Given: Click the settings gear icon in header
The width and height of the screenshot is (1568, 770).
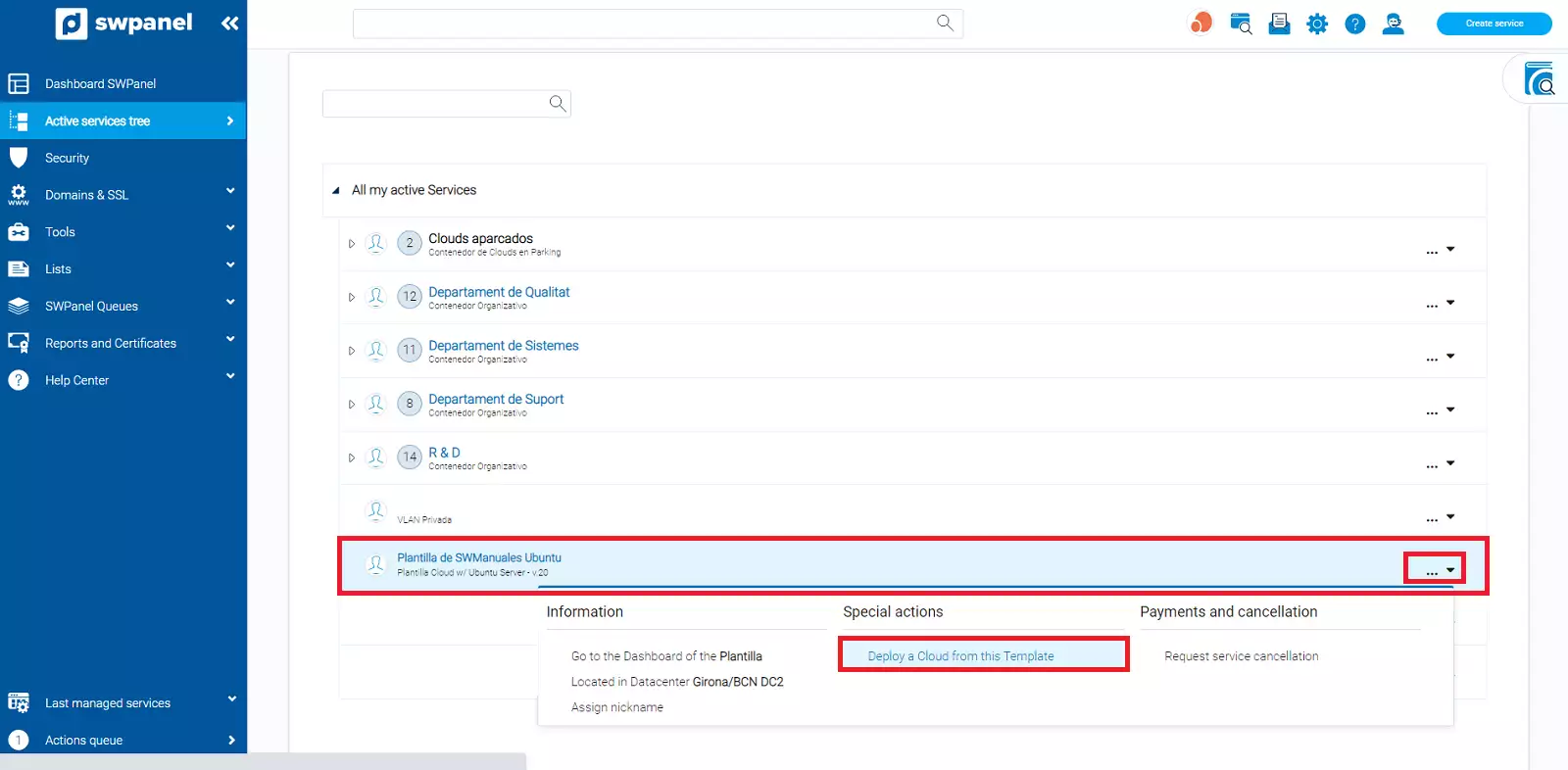Looking at the screenshot, I should 1317,24.
